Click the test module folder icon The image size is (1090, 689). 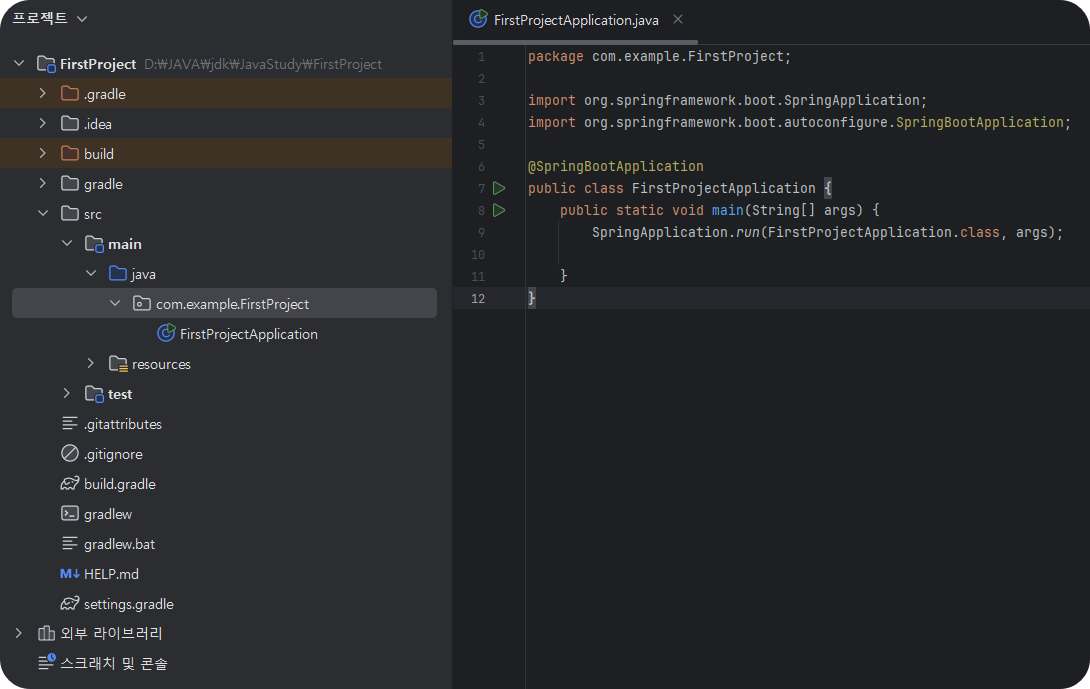point(94,394)
